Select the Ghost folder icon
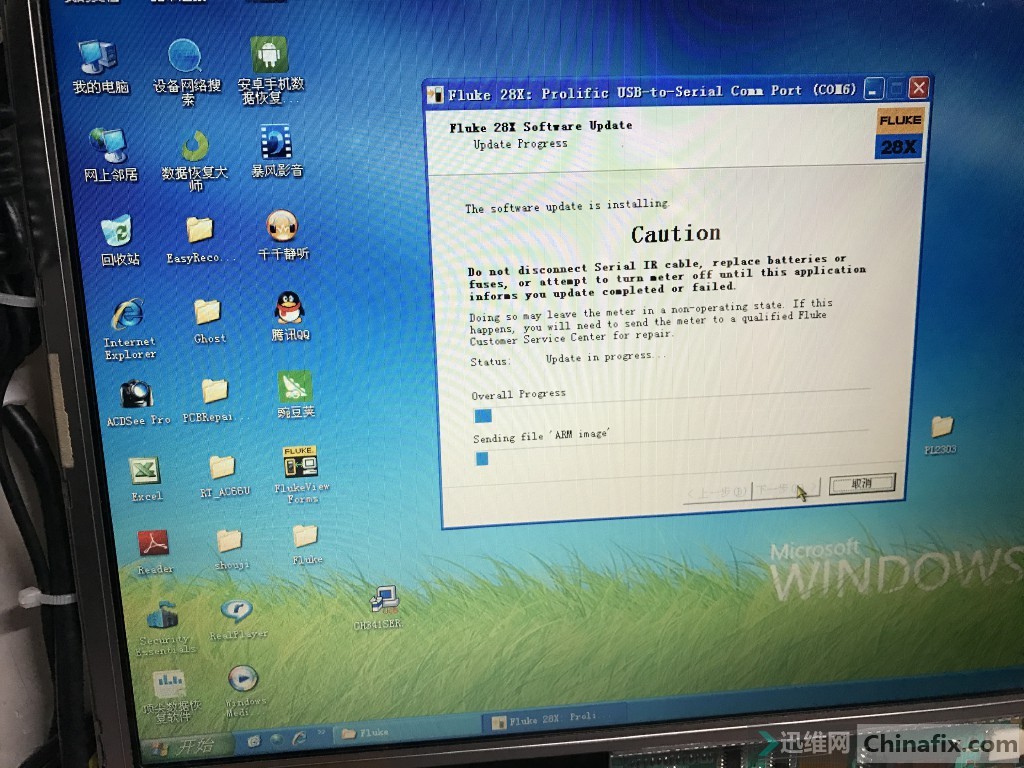This screenshot has width=1024, height=768. [x=209, y=321]
